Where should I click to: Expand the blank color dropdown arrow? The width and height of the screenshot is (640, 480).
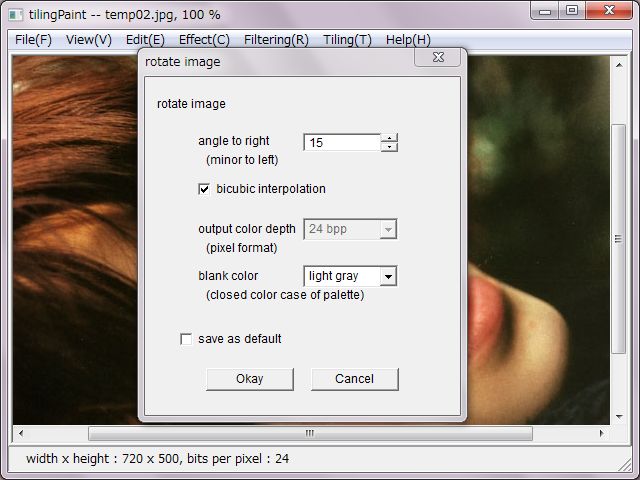coord(388,276)
